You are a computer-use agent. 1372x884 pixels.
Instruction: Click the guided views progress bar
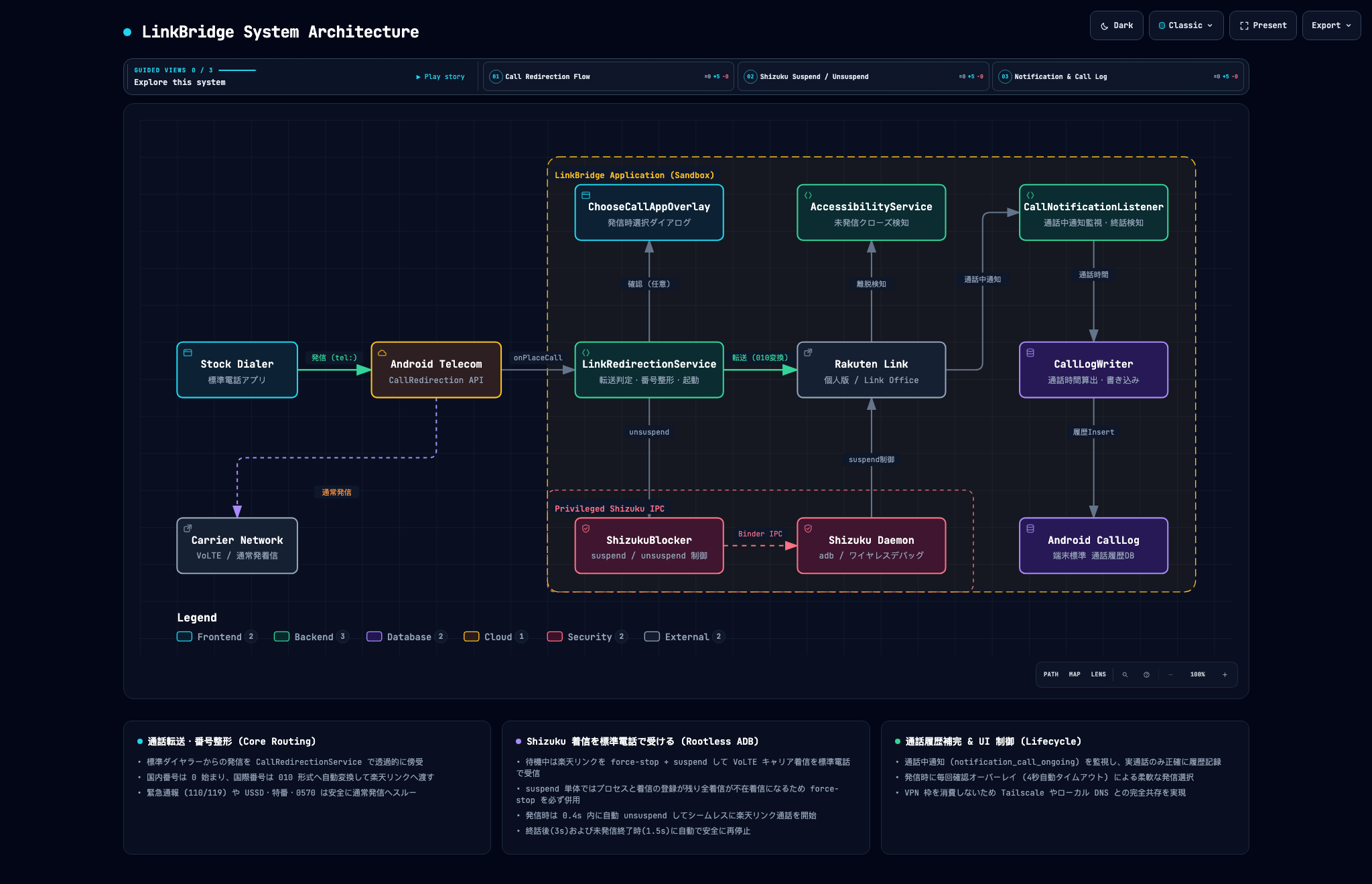coord(237,70)
